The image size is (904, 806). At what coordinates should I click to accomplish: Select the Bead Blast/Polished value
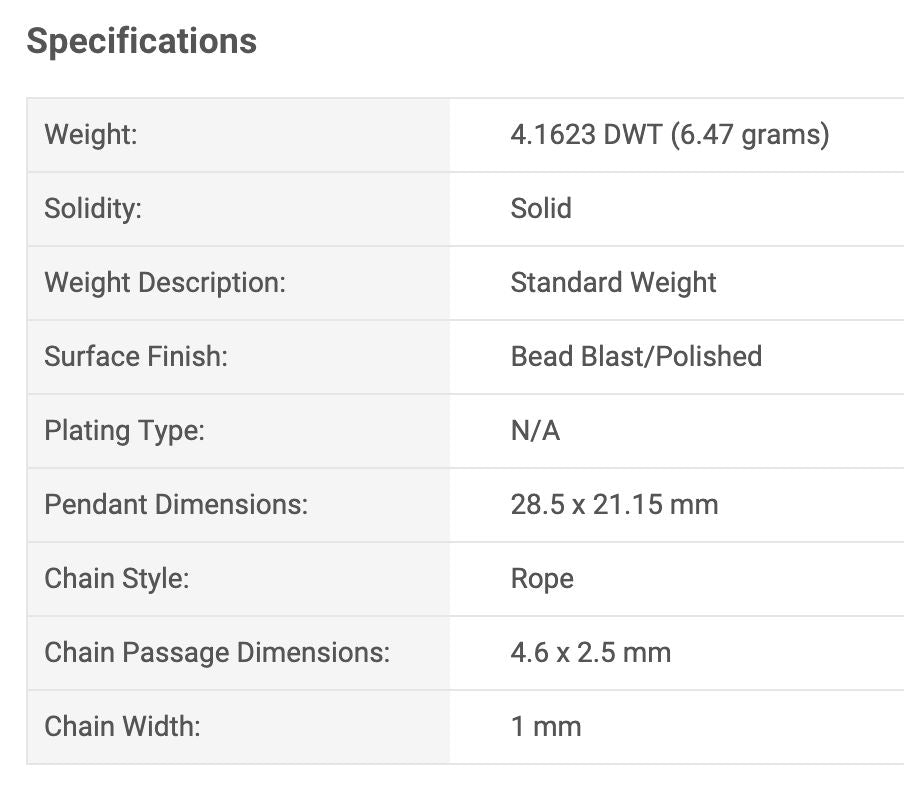[636, 356]
